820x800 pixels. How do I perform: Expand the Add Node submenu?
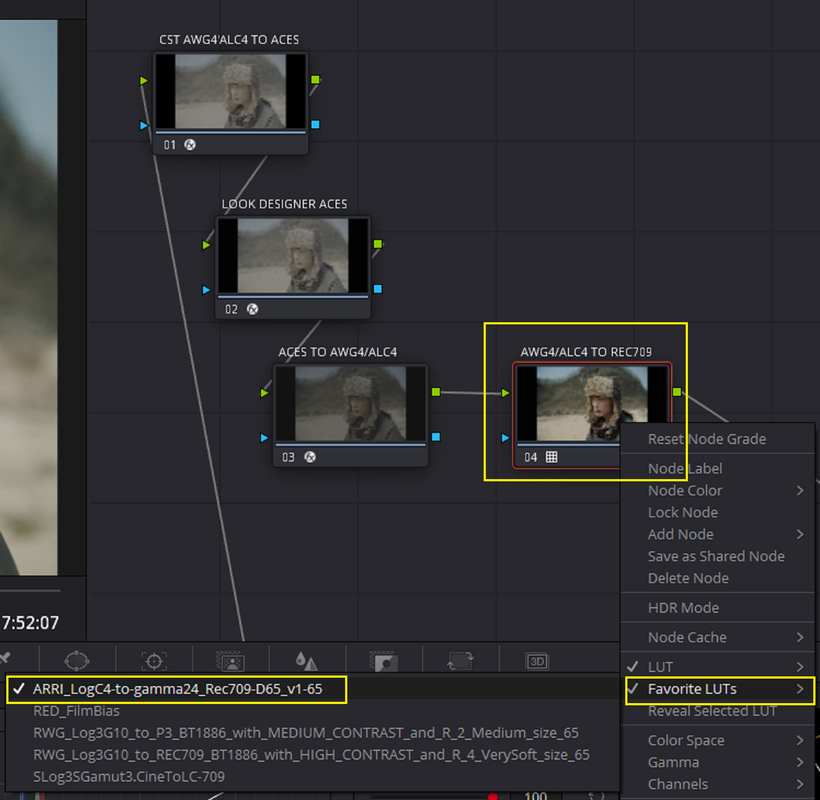[x=718, y=534]
